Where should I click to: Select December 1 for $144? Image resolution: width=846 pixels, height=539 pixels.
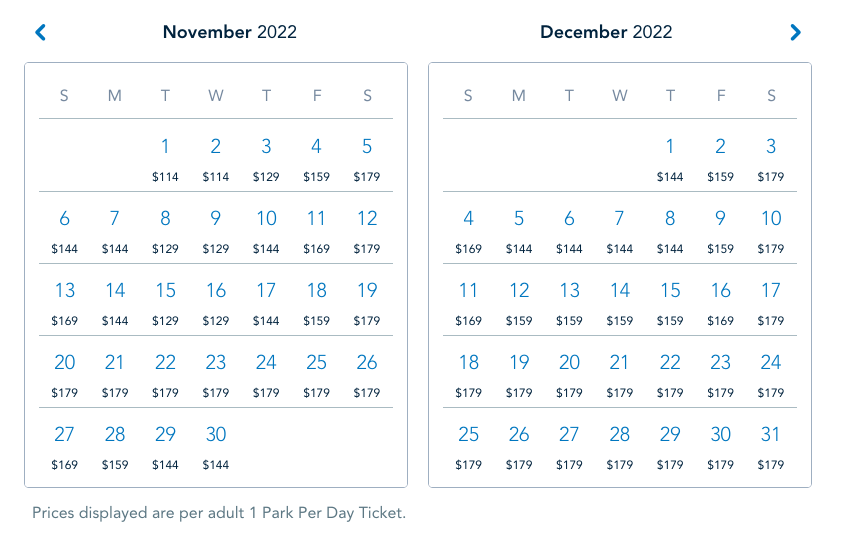tap(670, 157)
